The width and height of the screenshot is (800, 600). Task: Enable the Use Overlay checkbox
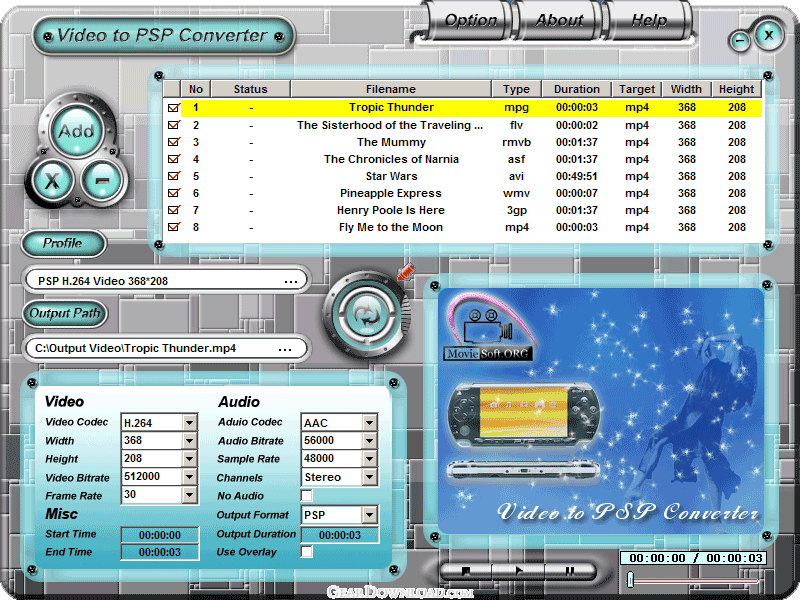point(307,552)
